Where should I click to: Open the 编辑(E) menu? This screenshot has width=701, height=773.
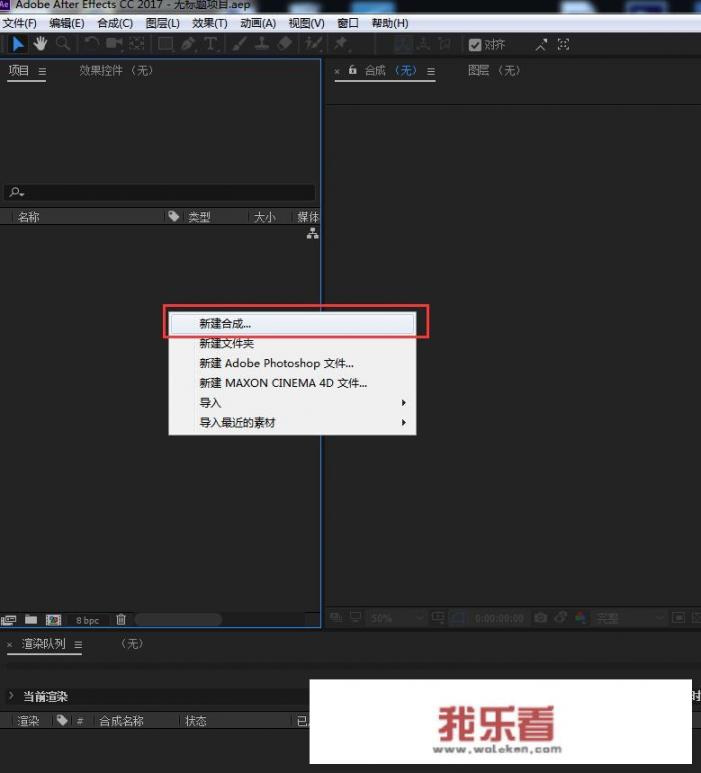[x=67, y=23]
